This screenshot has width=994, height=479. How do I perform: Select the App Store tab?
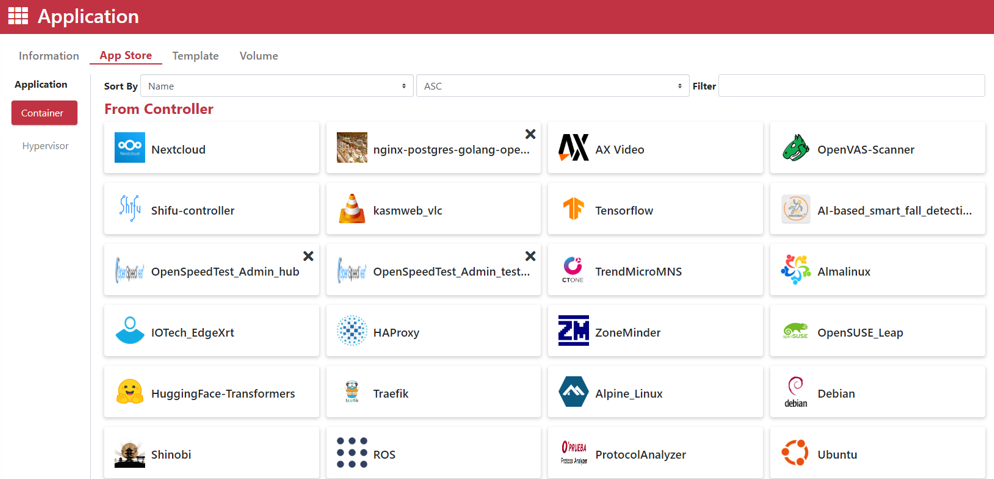126,55
